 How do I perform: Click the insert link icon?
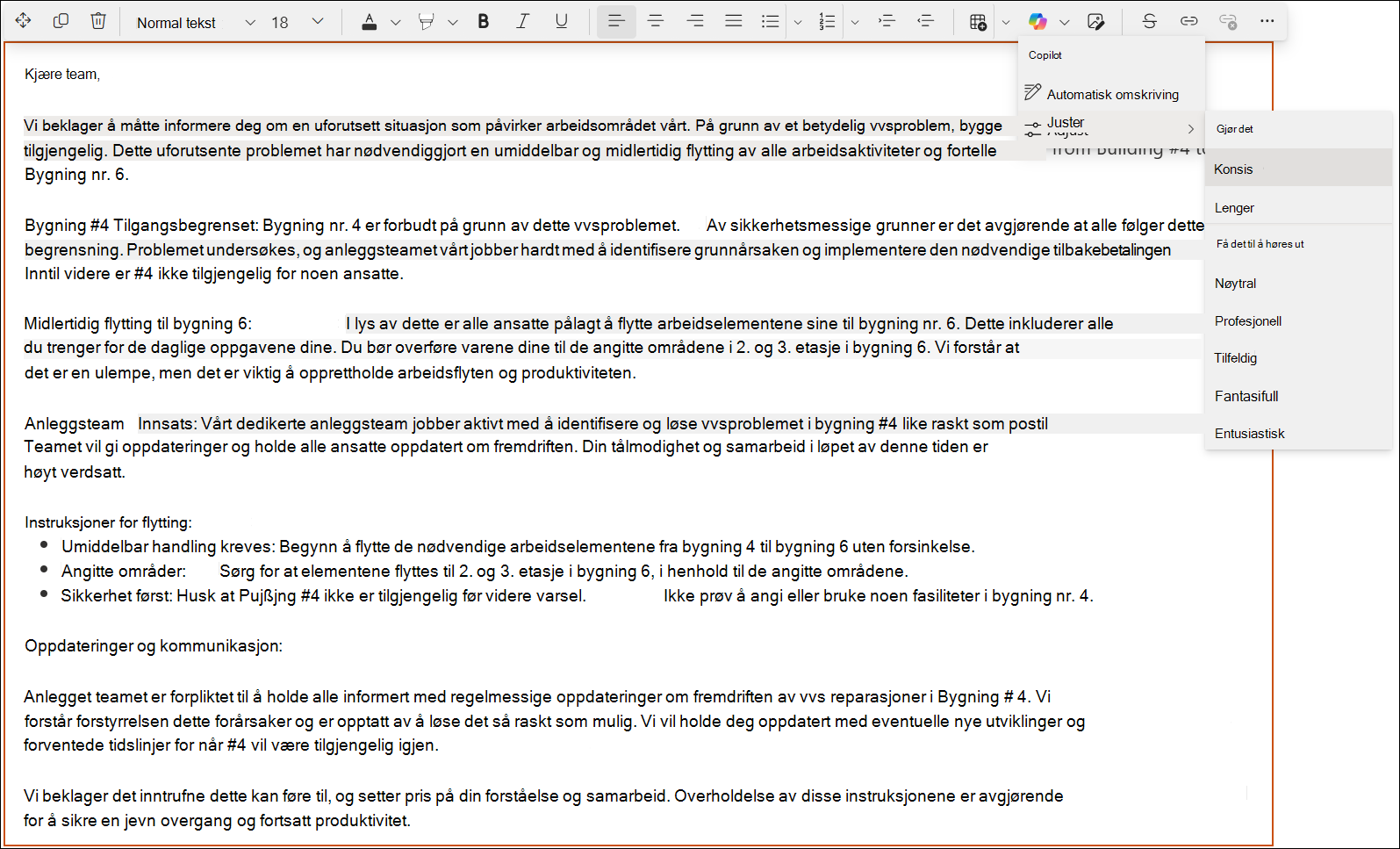[1189, 21]
